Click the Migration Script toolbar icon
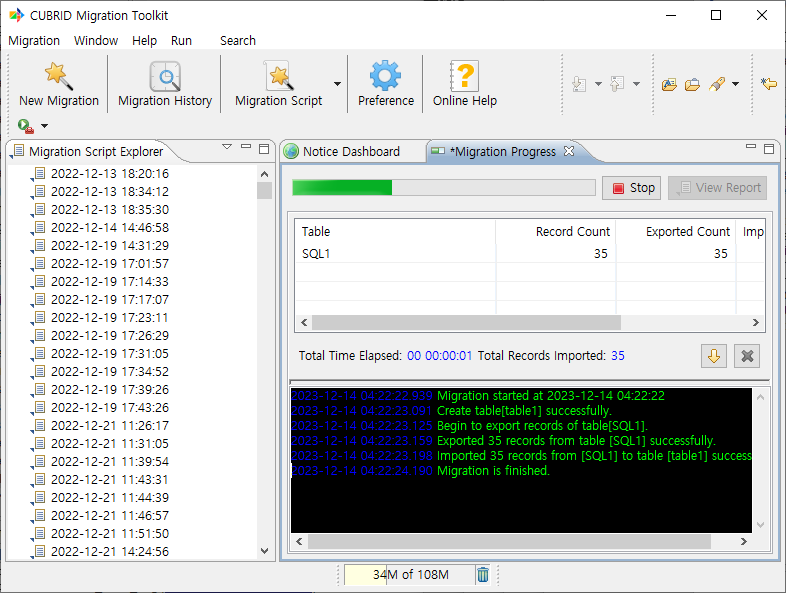The image size is (786, 593). [278, 76]
